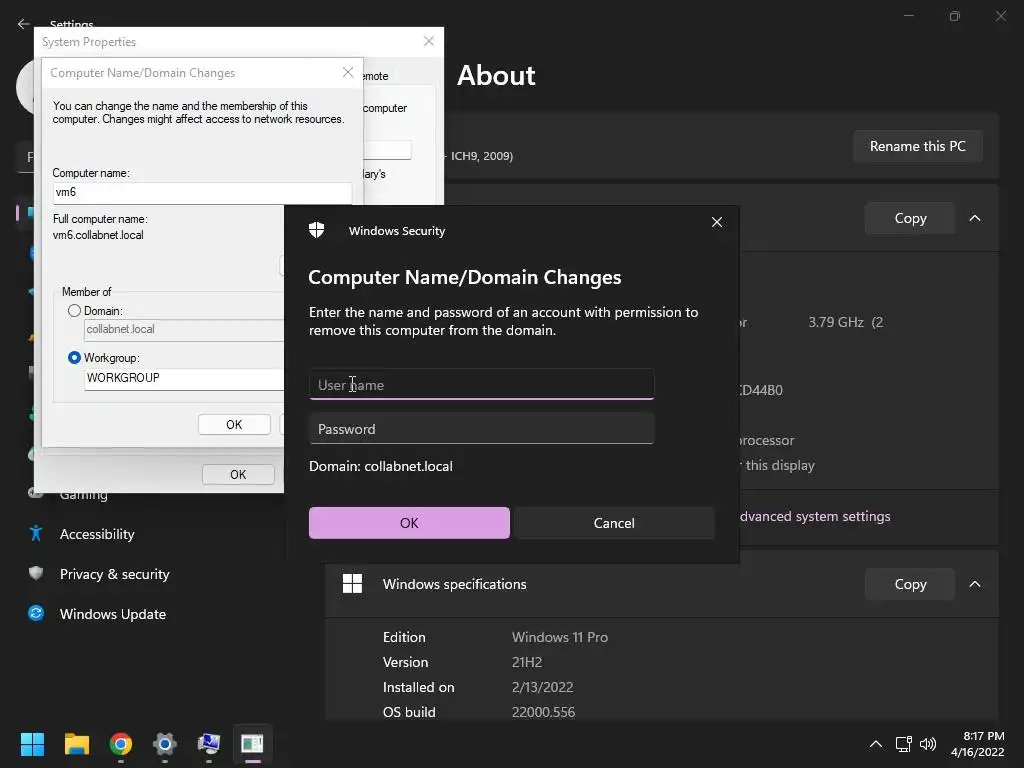Click the Privacy & security shield icon

coord(36,573)
